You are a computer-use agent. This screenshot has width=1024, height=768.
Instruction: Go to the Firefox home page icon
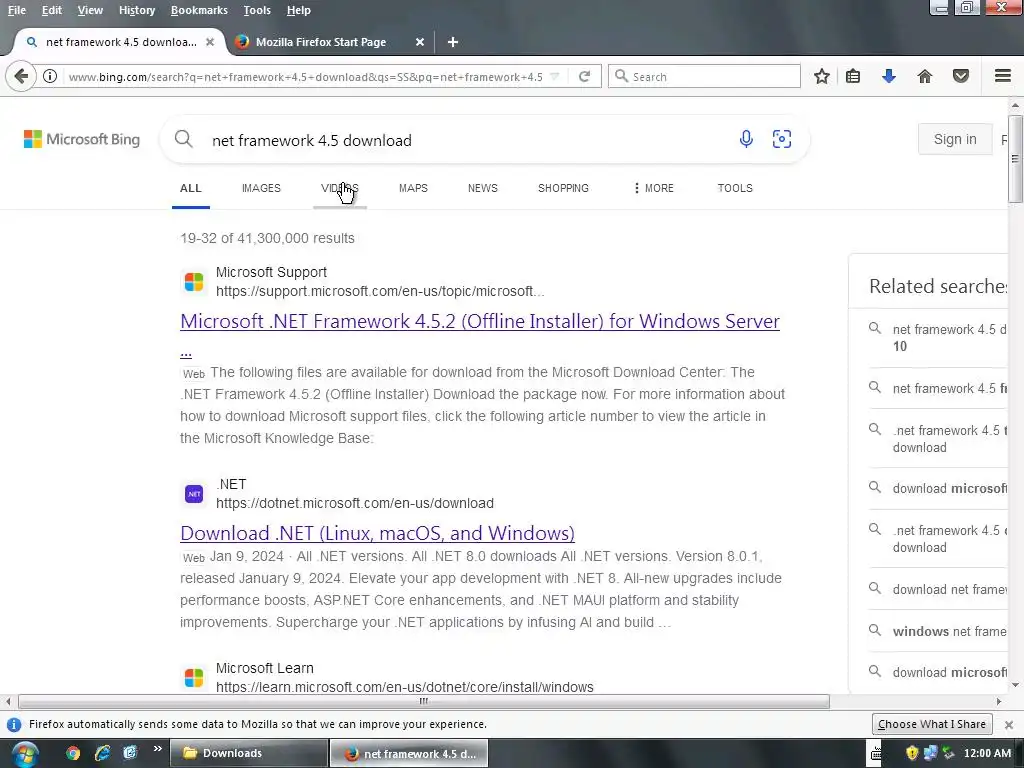(925, 76)
